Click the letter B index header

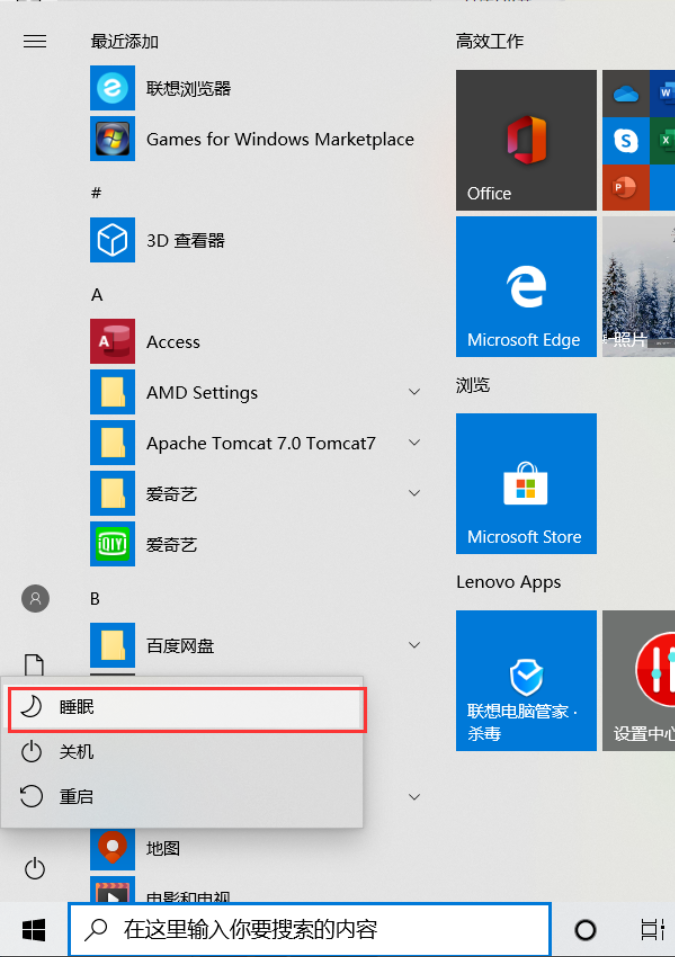[95, 599]
